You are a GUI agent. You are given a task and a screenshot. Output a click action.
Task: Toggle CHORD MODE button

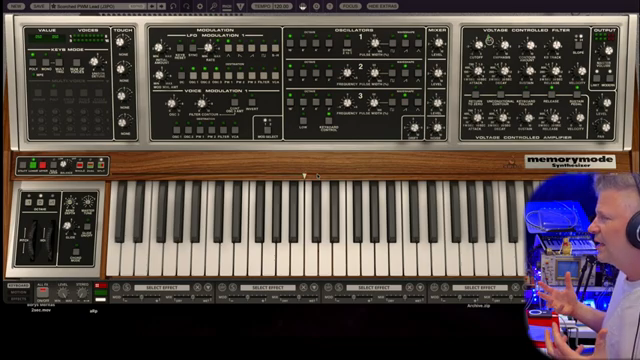(76, 251)
